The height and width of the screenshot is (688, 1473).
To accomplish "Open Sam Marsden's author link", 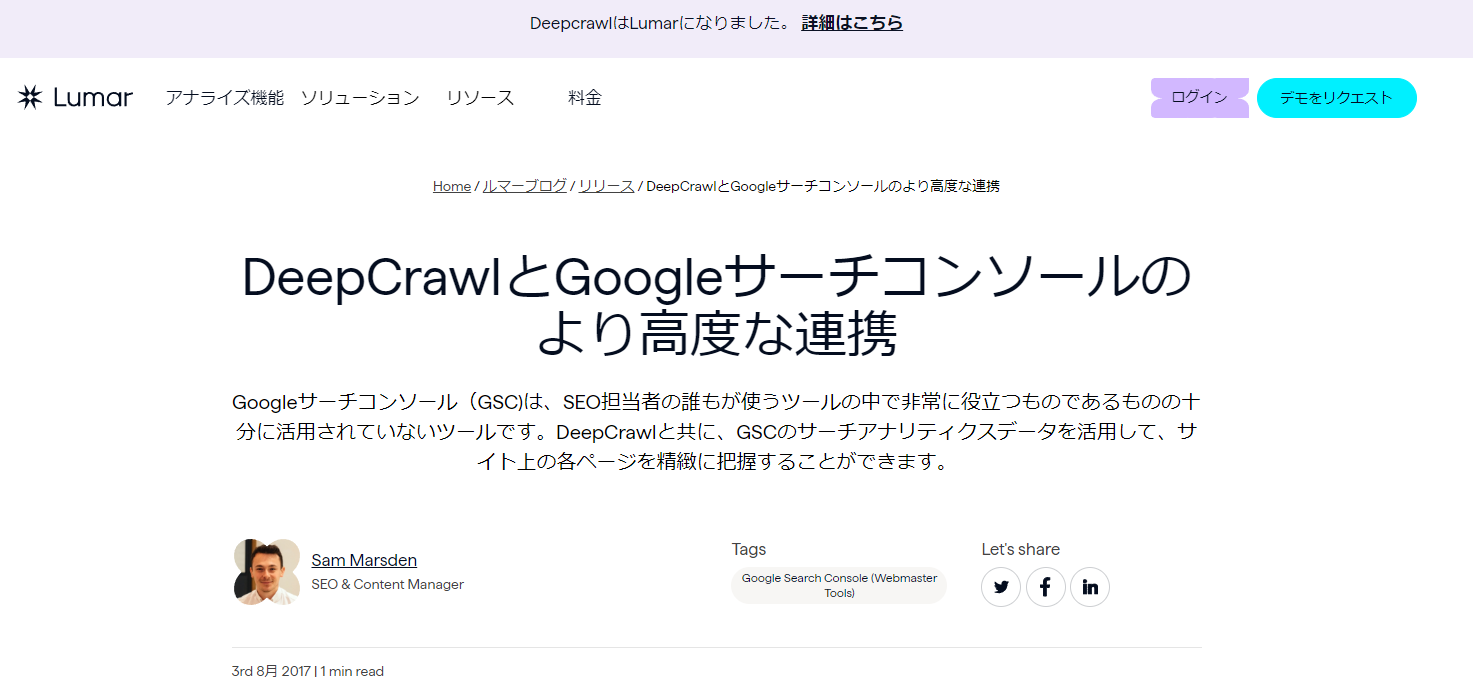I will click(363, 560).
